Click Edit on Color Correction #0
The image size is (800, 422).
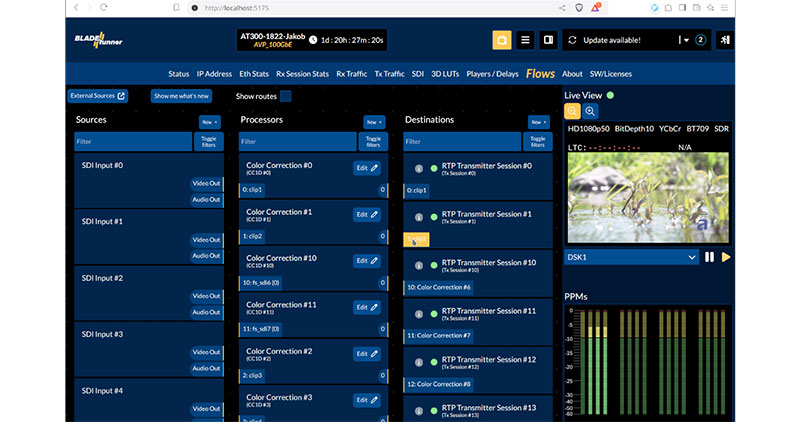(367, 168)
